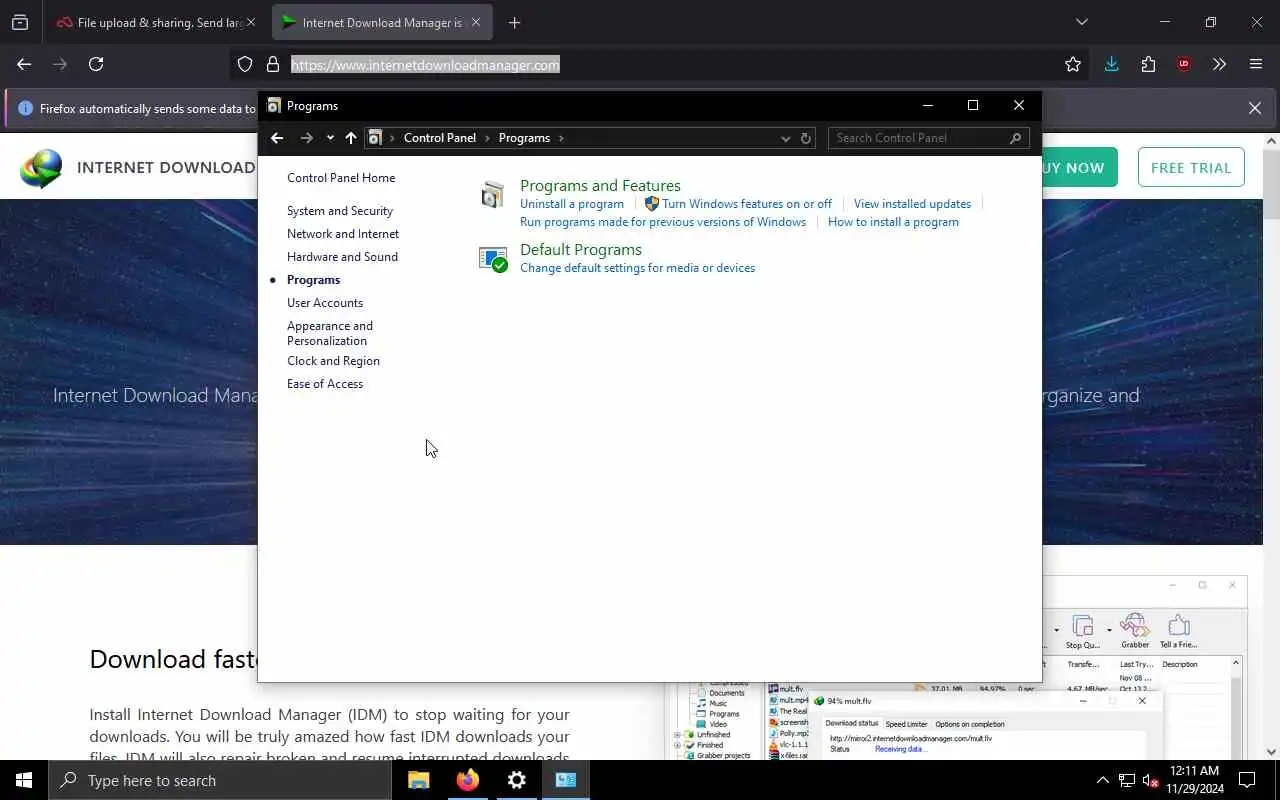Click the Programs and Features icon
This screenshot has width=1280, height=800.
coord(492,195)
